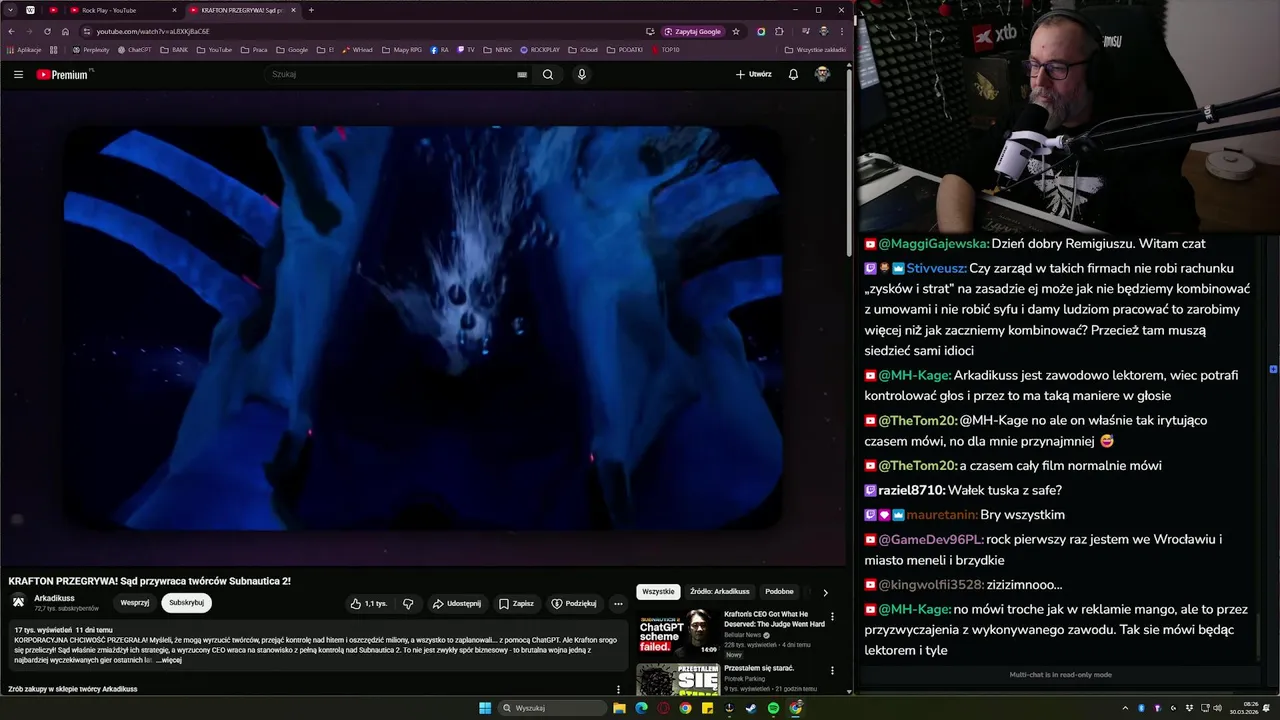This screenshot has height=720, width=1280.
Task: Share the video via Udostępnij
Action: click(x=457, y=603)
